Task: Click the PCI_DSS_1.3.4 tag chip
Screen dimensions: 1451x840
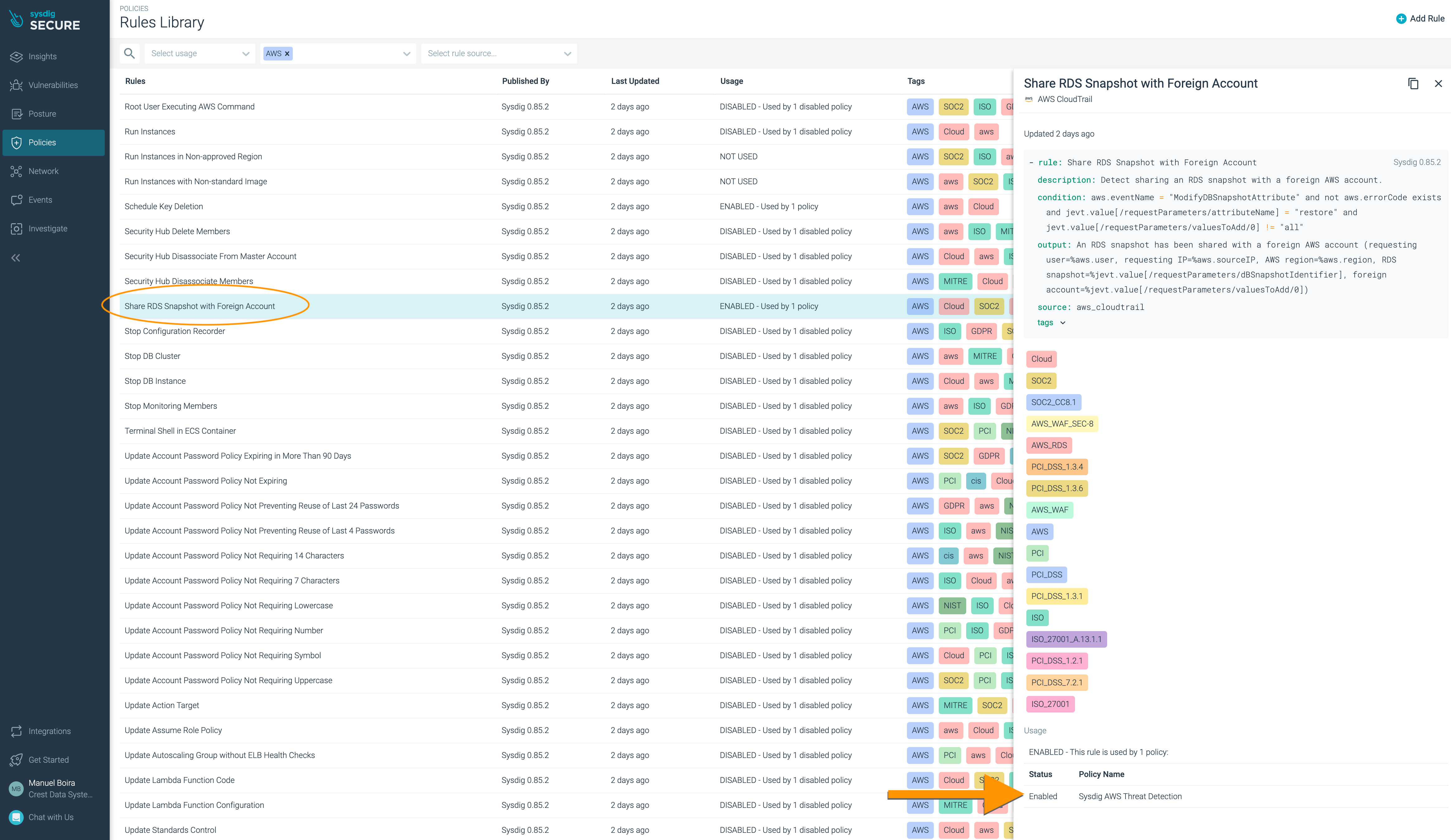Action: (1057, 467)
